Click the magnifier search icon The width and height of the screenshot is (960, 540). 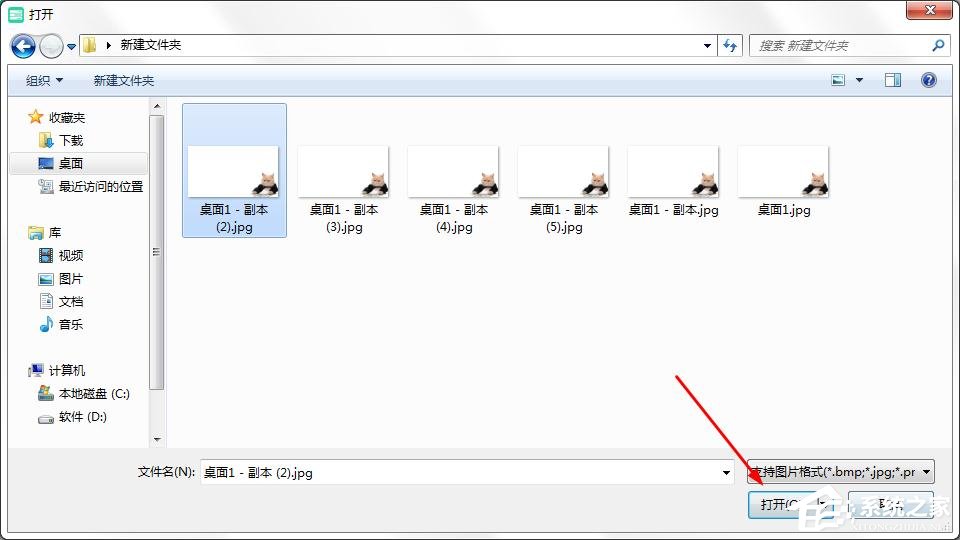(x=937, y=45)
